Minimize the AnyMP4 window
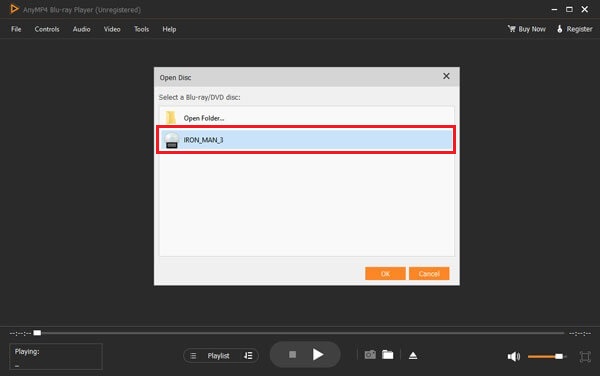Viewport: 600px width, 376px height. click(554, 9)
